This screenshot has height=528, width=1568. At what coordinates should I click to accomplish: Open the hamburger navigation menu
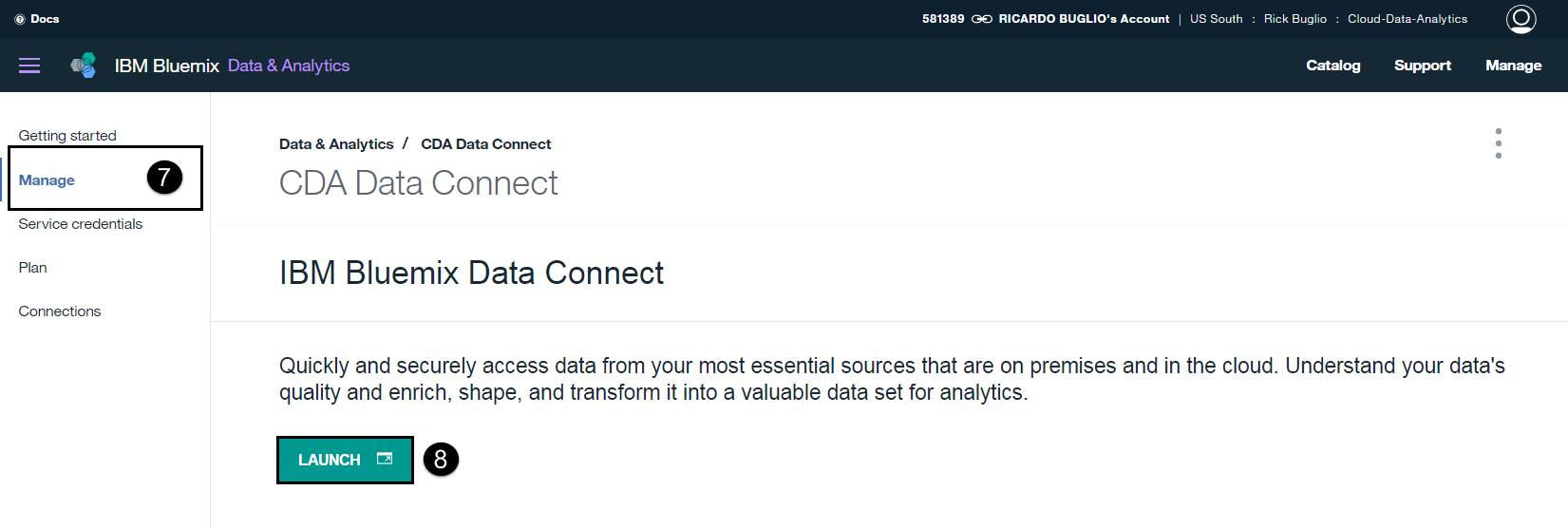(x=29, y=66)
